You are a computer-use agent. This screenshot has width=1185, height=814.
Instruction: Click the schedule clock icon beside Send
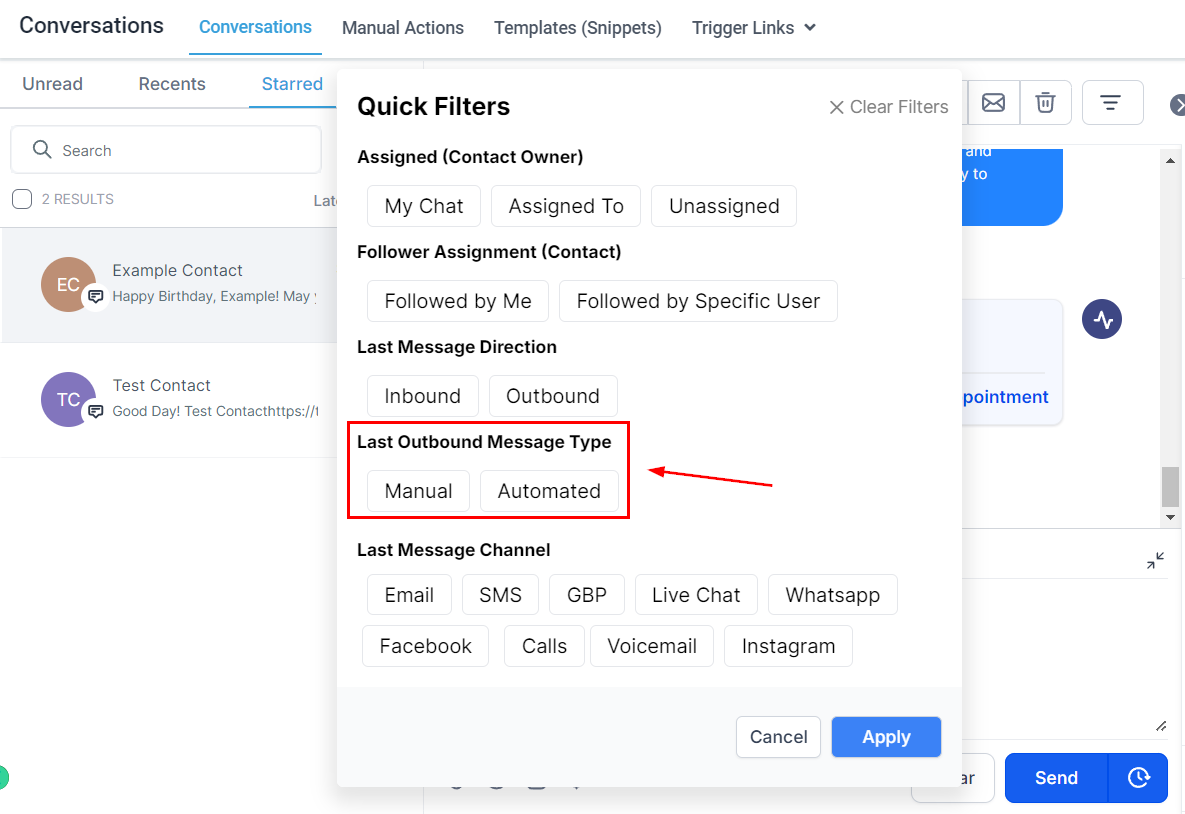point(1138,777)
